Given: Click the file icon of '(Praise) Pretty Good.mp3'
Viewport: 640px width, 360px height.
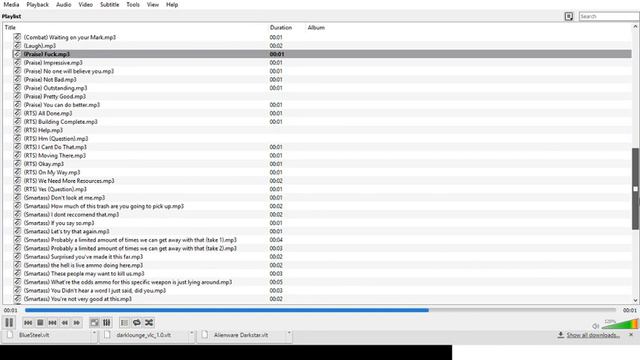Looking at the screenshot, I should click(17, 96).
